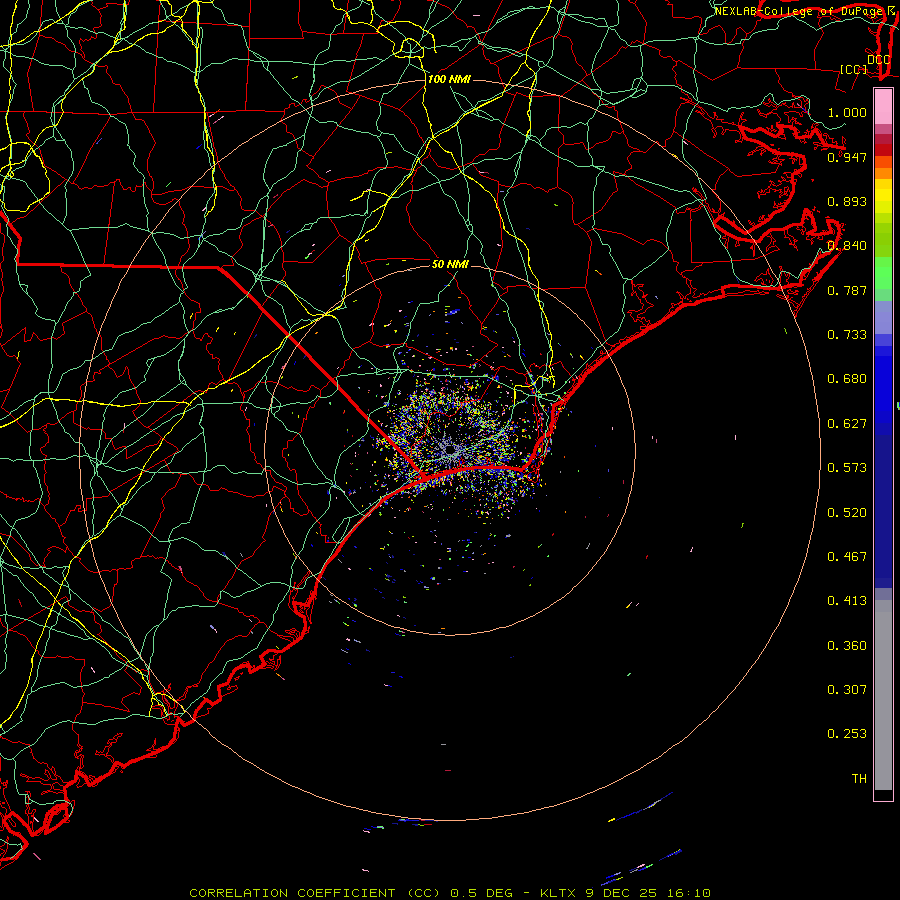Click the CORRELATION COEFFICIENT (CC) caption text
Screen dimensions: 900x900
[x=315, y=893]
